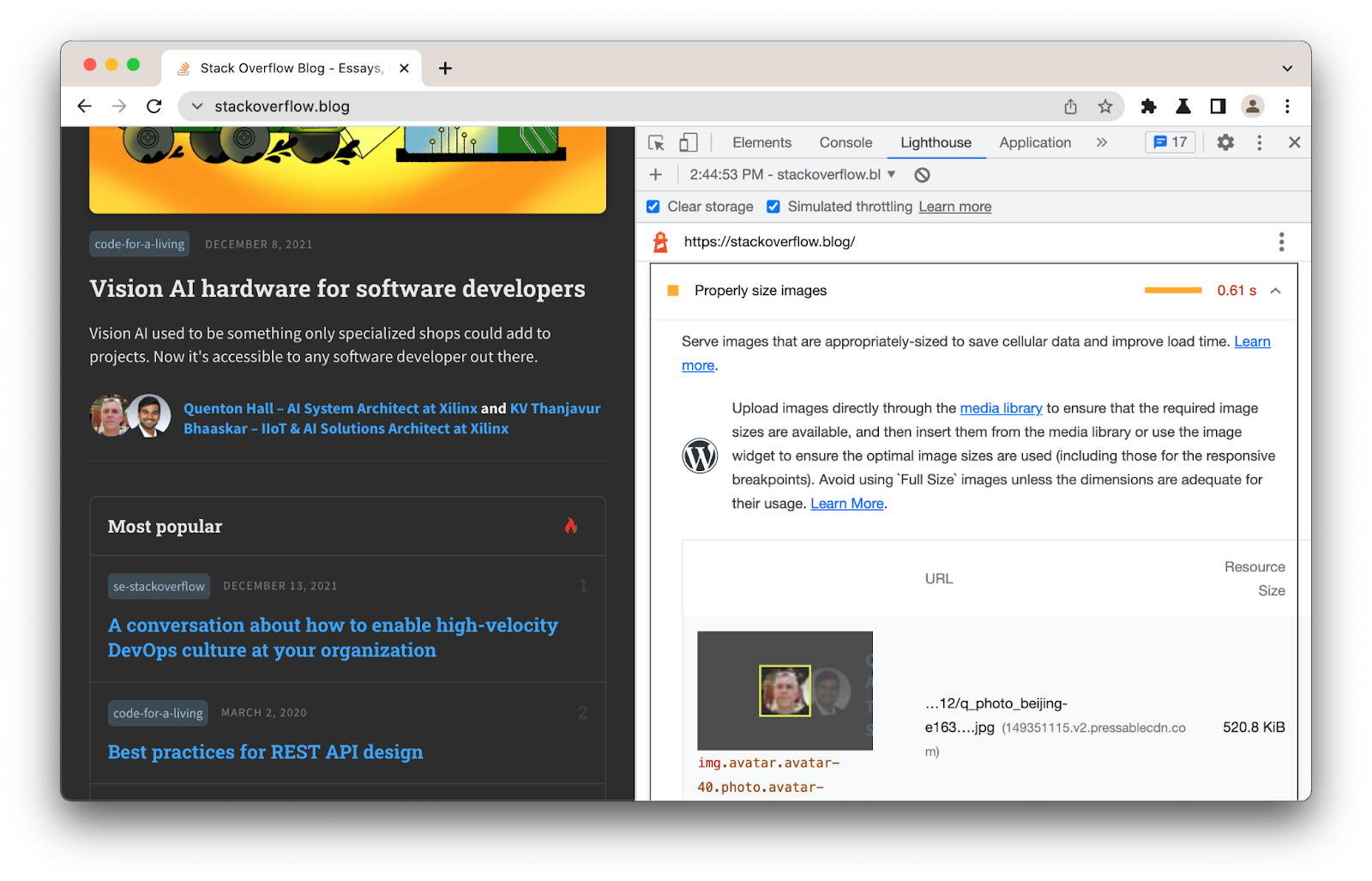Switch to the Application tab
Screen dimensions: 1372x881
(1035, 142)
